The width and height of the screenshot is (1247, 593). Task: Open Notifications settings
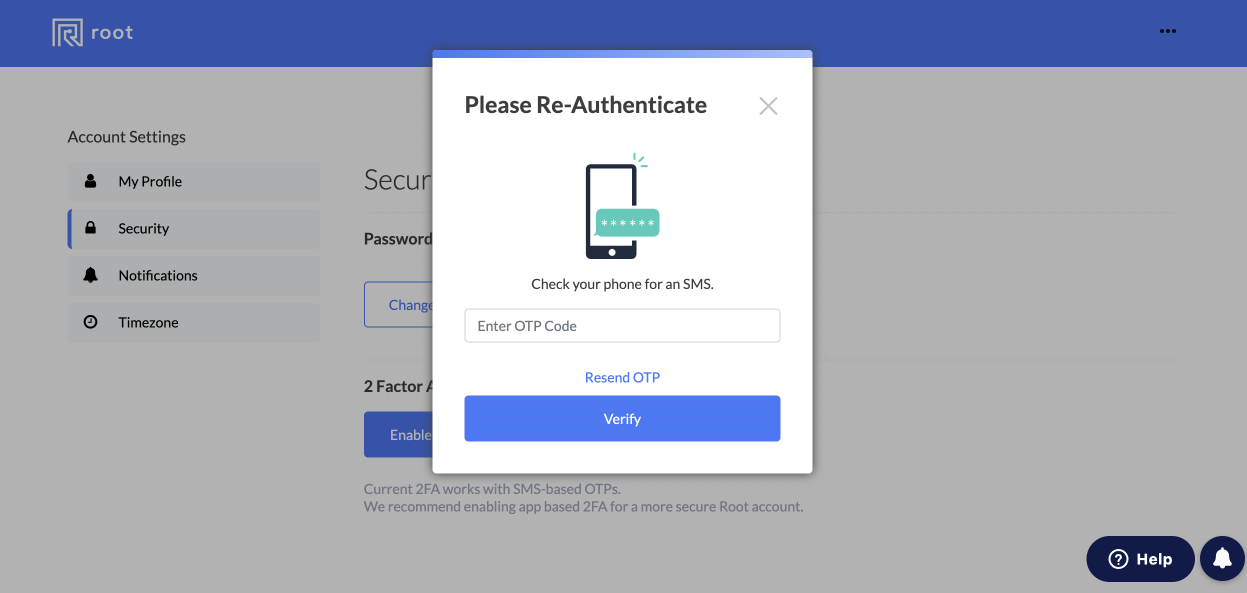coord(194,276)
